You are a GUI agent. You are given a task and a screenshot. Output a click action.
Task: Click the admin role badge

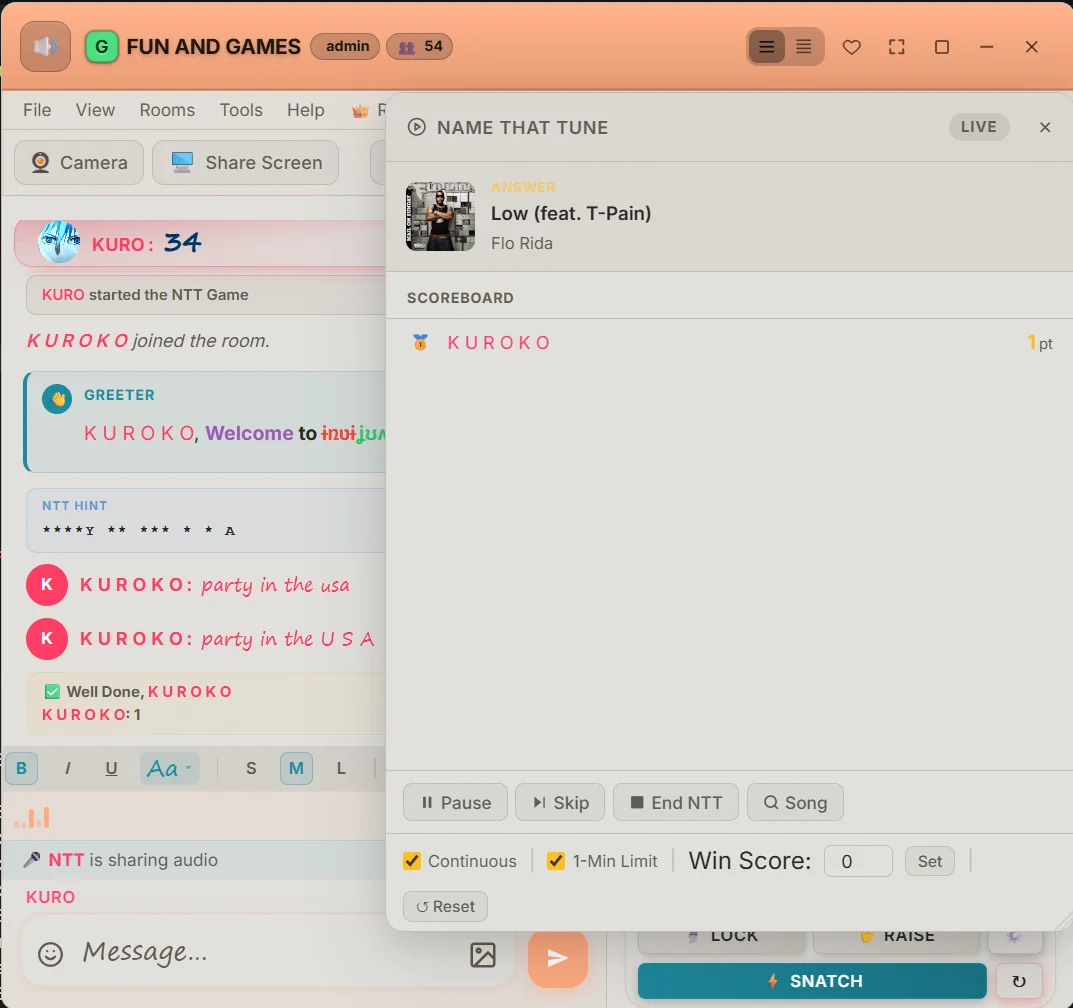click(x=345, y=47)
